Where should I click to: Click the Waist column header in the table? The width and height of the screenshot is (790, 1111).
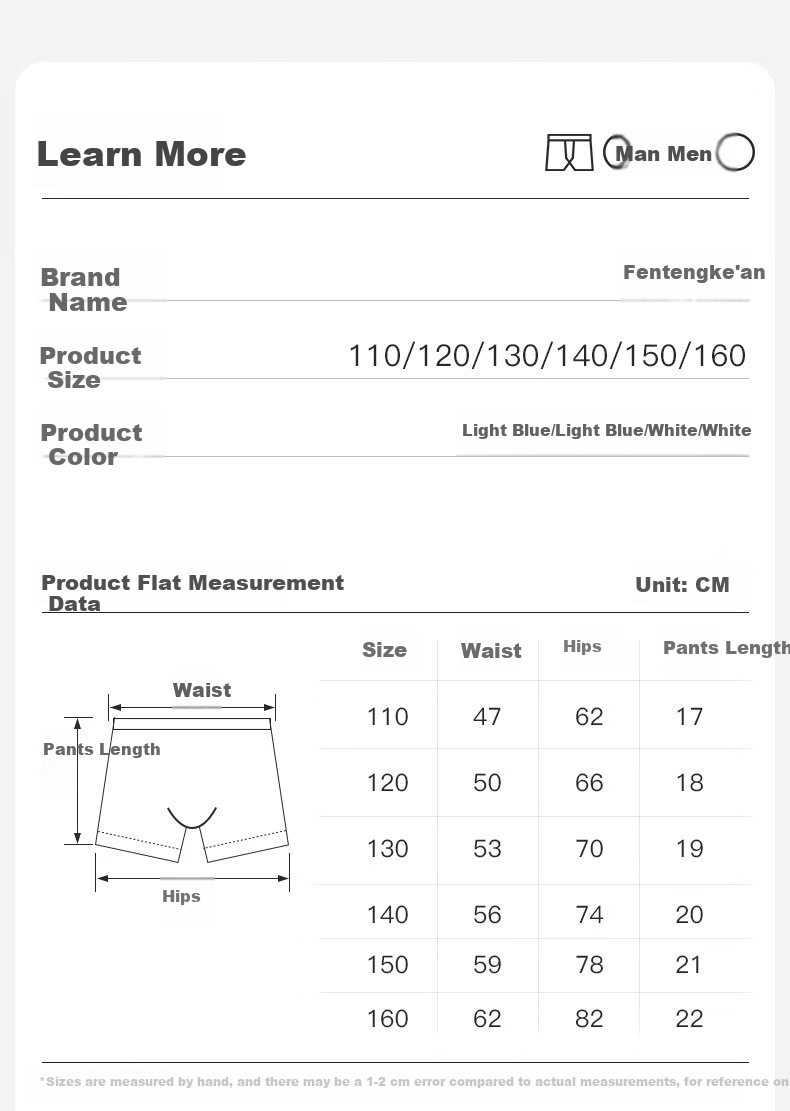pos(491,650)
